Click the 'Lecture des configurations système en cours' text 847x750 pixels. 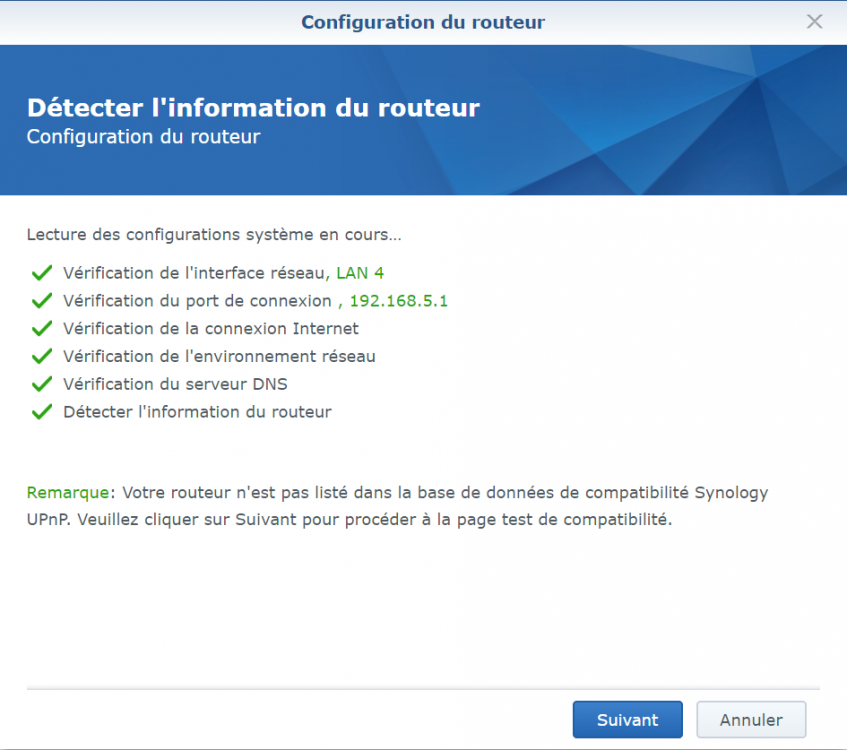tap(214, 237)
